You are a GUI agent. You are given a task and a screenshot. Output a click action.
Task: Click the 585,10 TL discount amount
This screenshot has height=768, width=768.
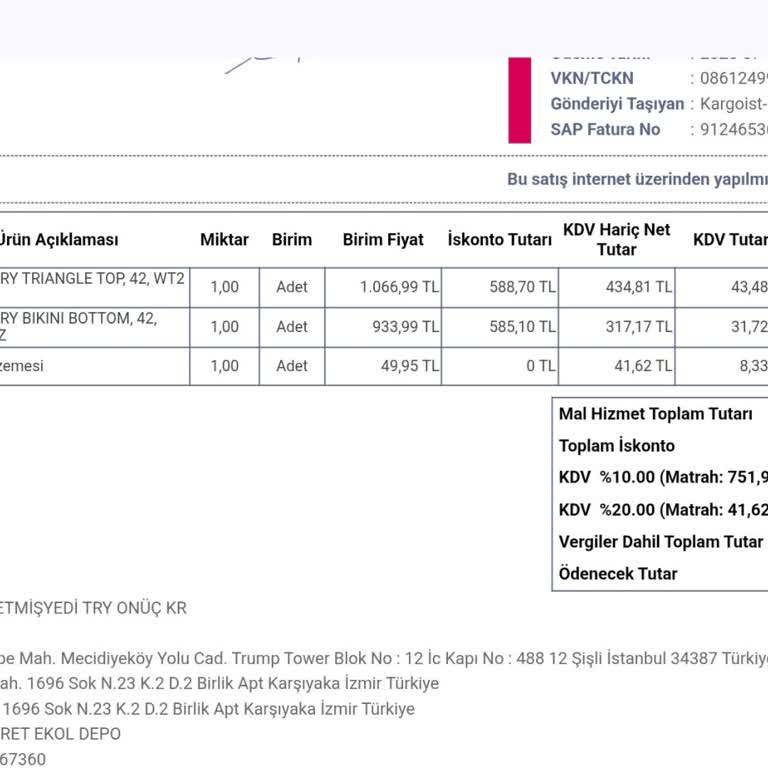(522, 327)
